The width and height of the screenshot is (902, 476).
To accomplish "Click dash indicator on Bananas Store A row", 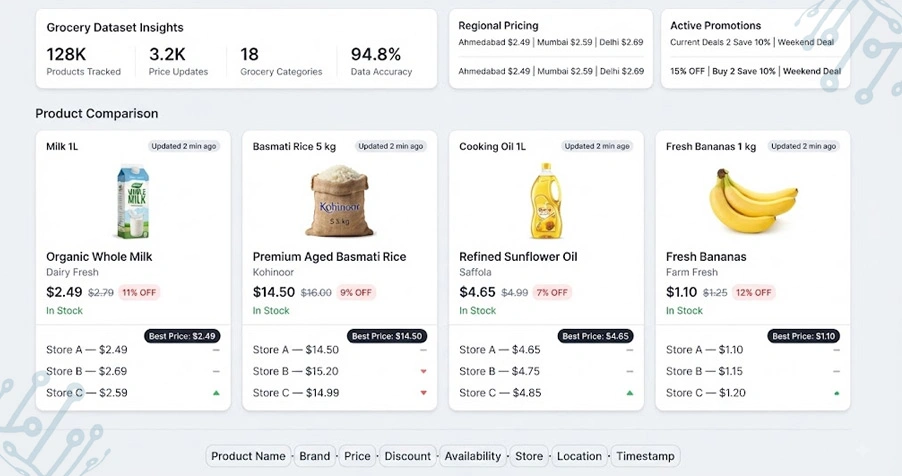I will coord(836,350).
